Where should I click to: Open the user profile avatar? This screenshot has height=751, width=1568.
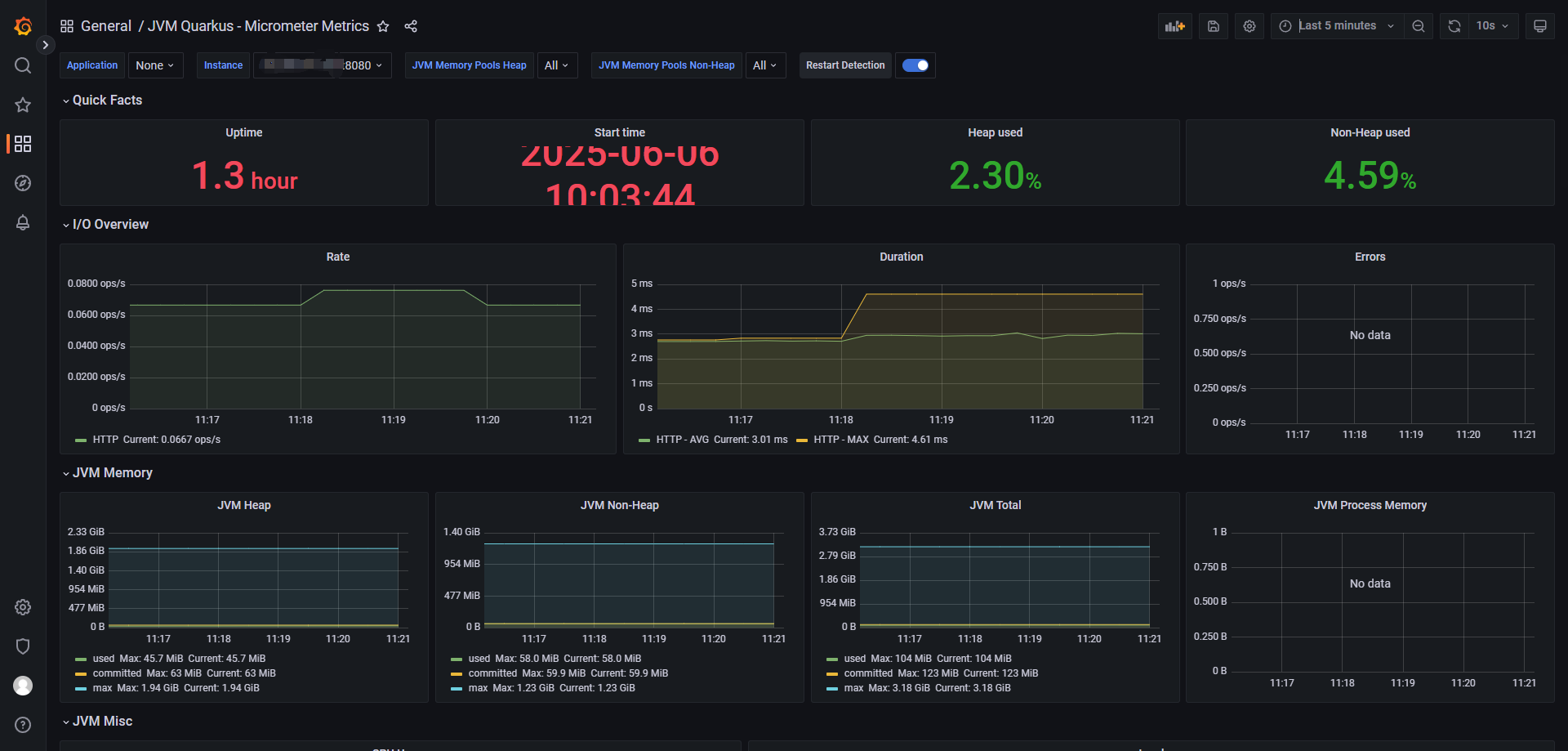click(23, 686)
